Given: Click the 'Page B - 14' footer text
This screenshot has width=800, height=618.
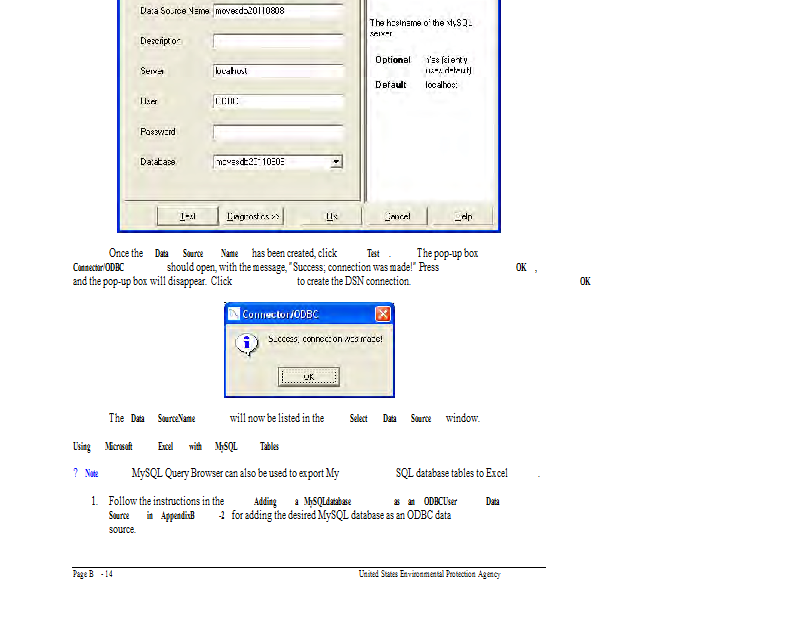Looking at the screenshot, I should pos(93,574).
